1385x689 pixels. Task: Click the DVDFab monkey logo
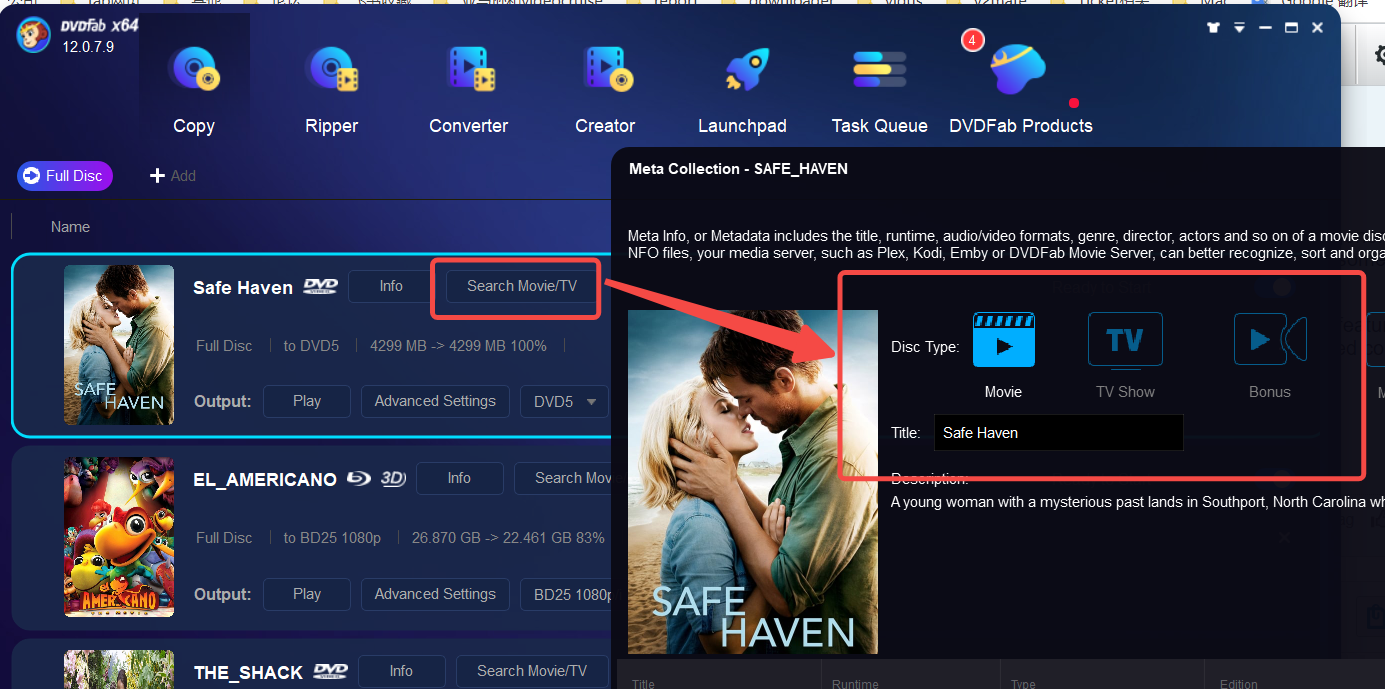click(x=34, y=35)
